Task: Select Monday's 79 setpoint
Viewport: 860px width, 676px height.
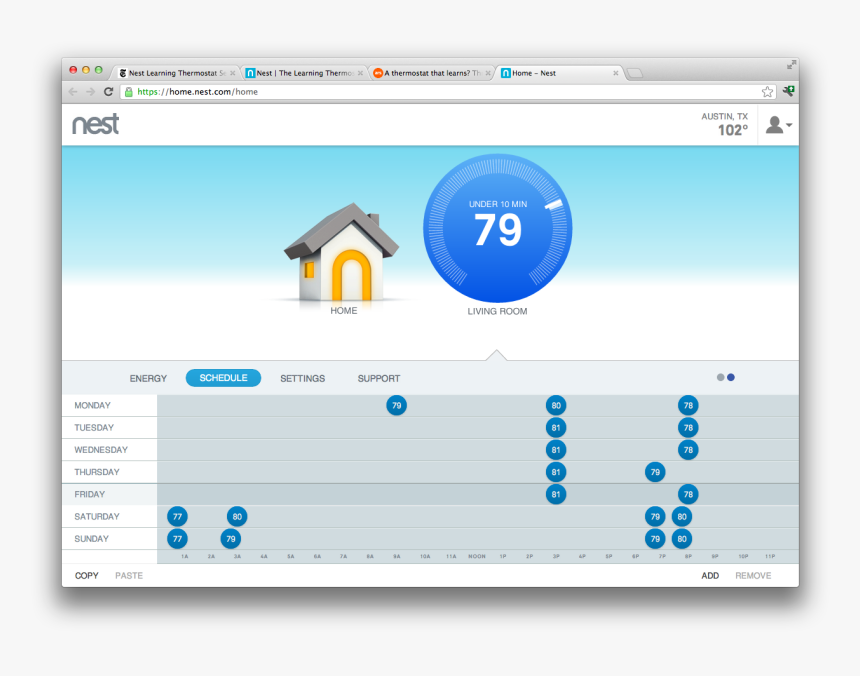Action: pos(397,406)
